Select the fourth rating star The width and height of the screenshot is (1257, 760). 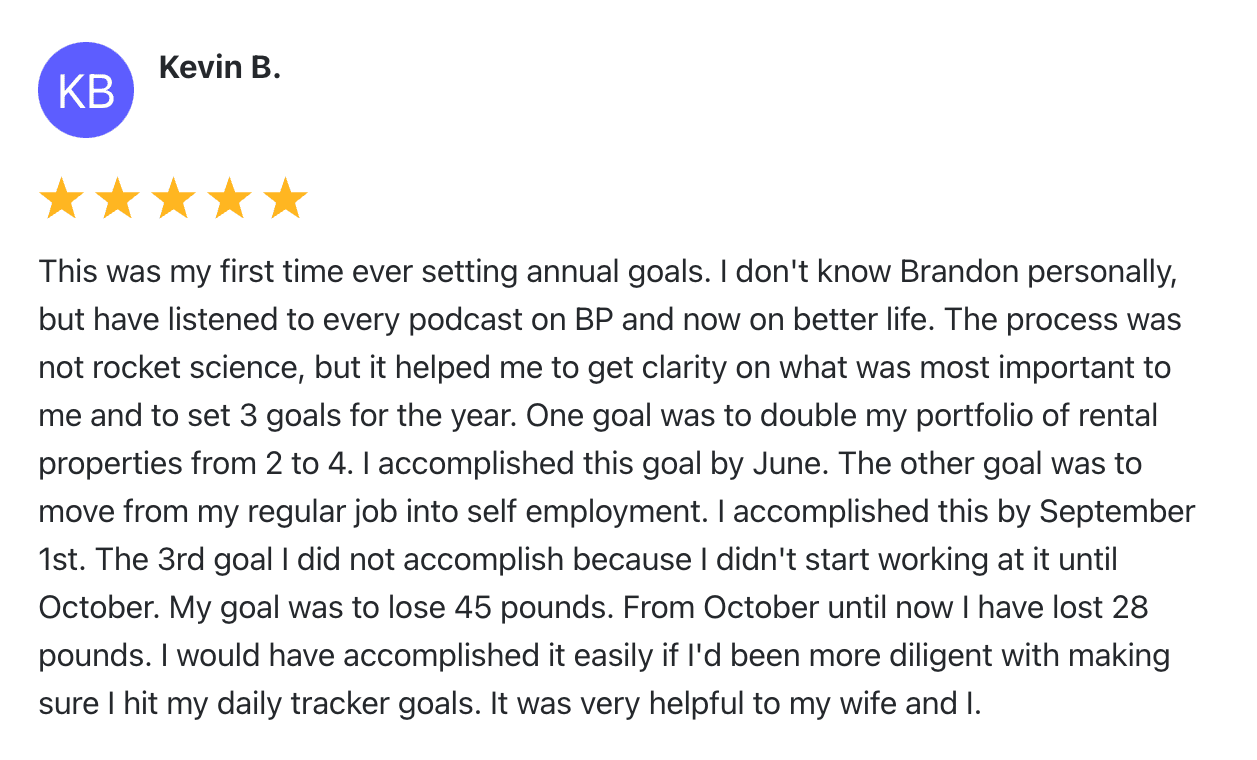click(x=229, y=200)
